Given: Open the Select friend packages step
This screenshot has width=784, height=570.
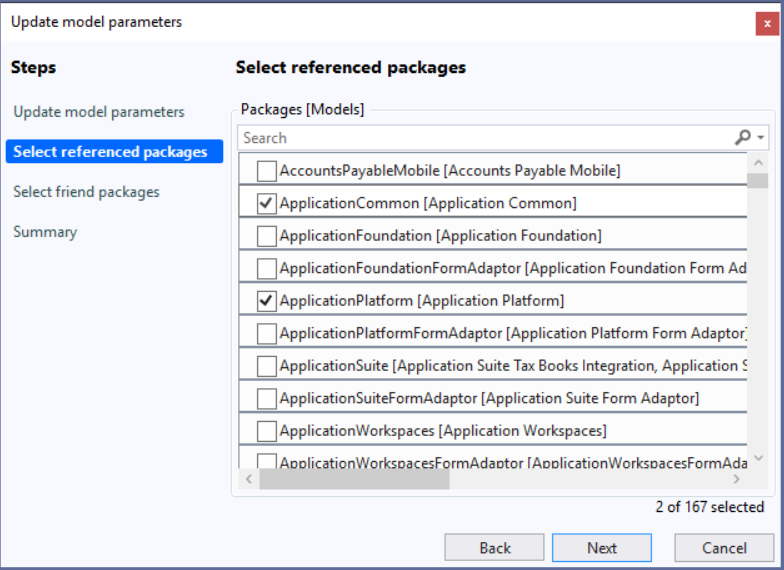Looking at the screenshot, I should 86,192.
